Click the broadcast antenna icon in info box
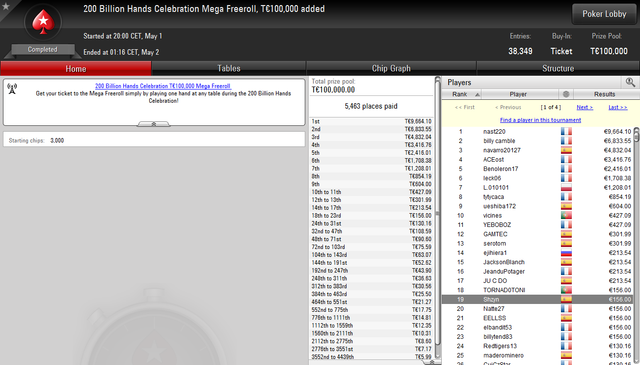Image resolution: width=640 pixels, height=365 pixels. [12, 89]
